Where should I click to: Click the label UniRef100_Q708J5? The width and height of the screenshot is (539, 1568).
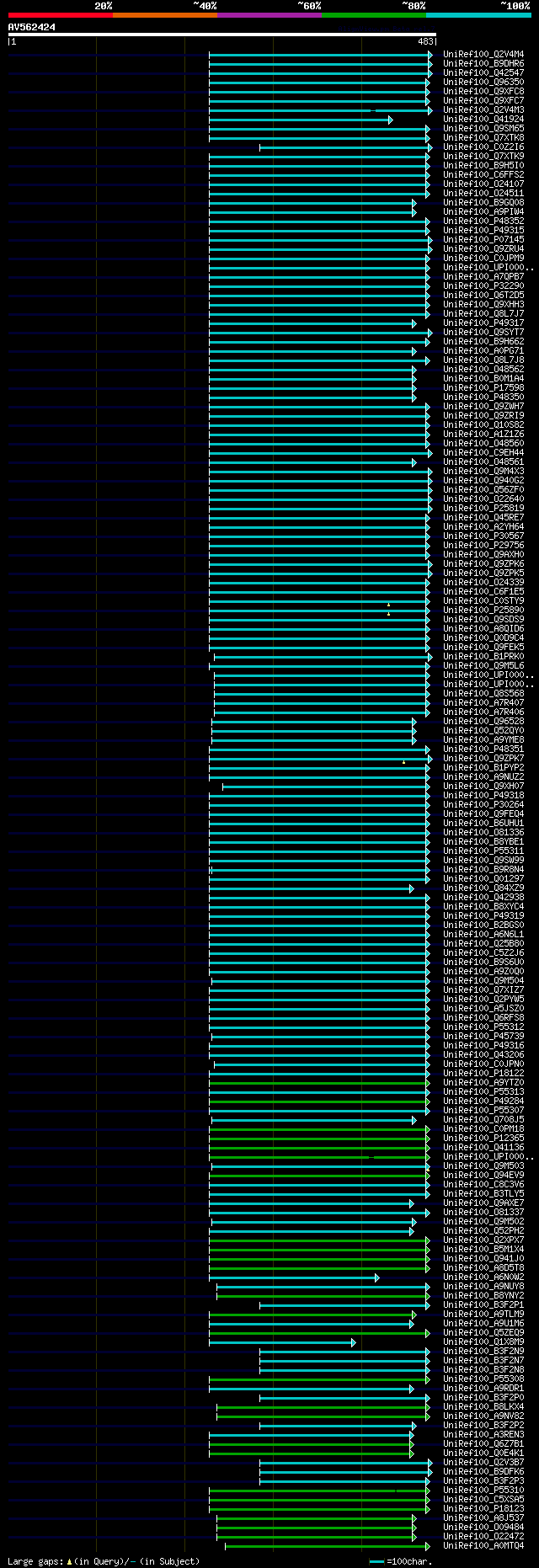[x=483, y=1120]
